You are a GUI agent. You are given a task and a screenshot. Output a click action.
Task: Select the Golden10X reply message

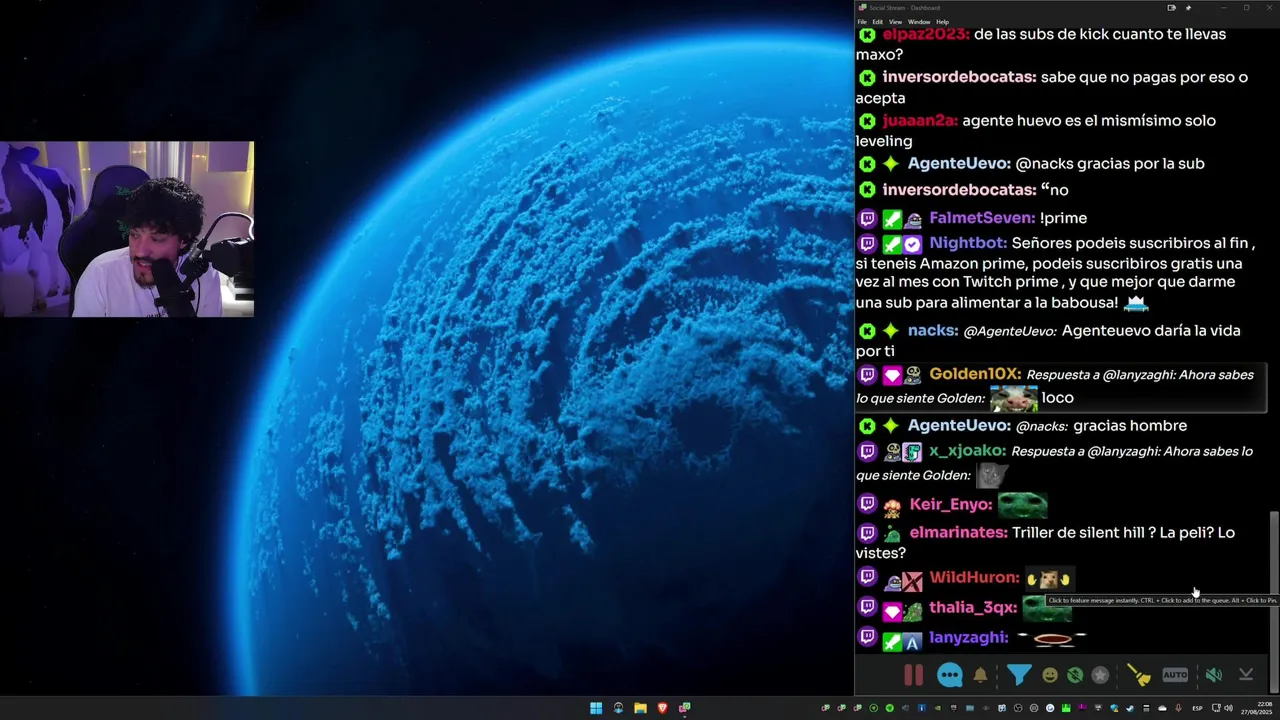1061,386
